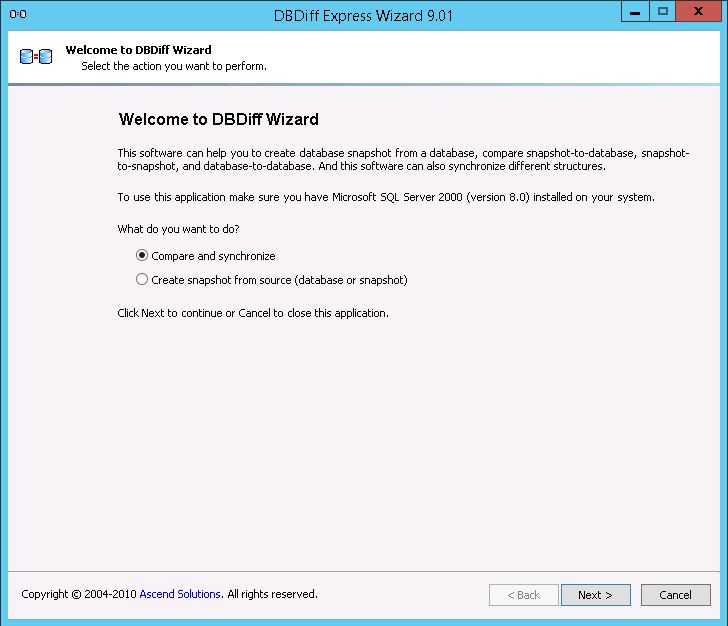The image size is (728, 626).
Task: Select the Compare and synchronize option
Action: coord(142,256)
